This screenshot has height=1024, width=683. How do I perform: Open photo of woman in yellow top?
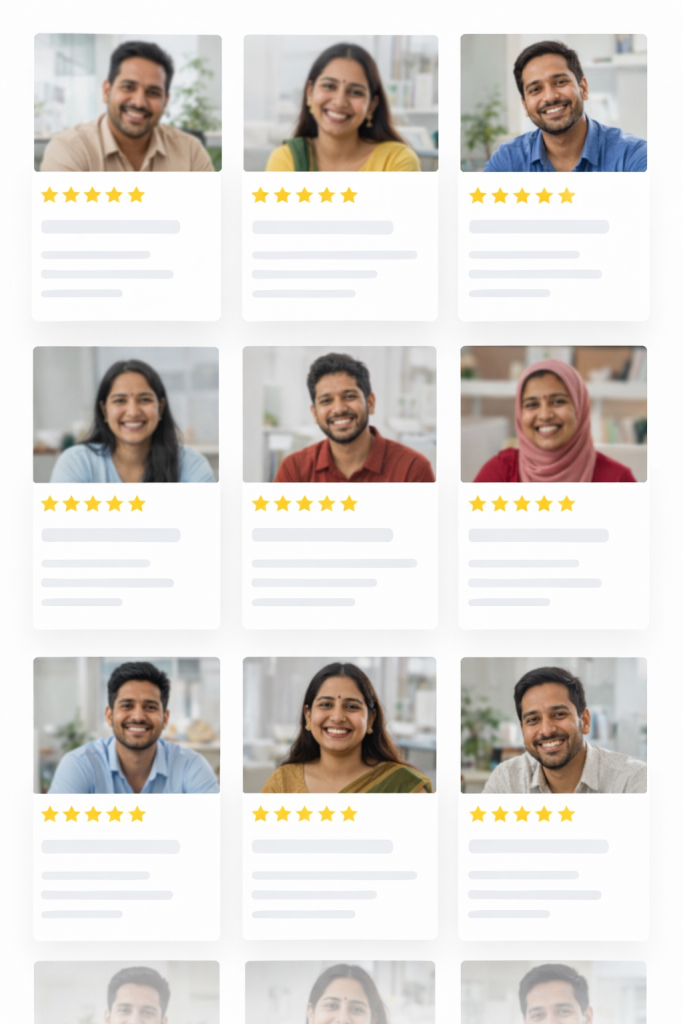point(340,103)
